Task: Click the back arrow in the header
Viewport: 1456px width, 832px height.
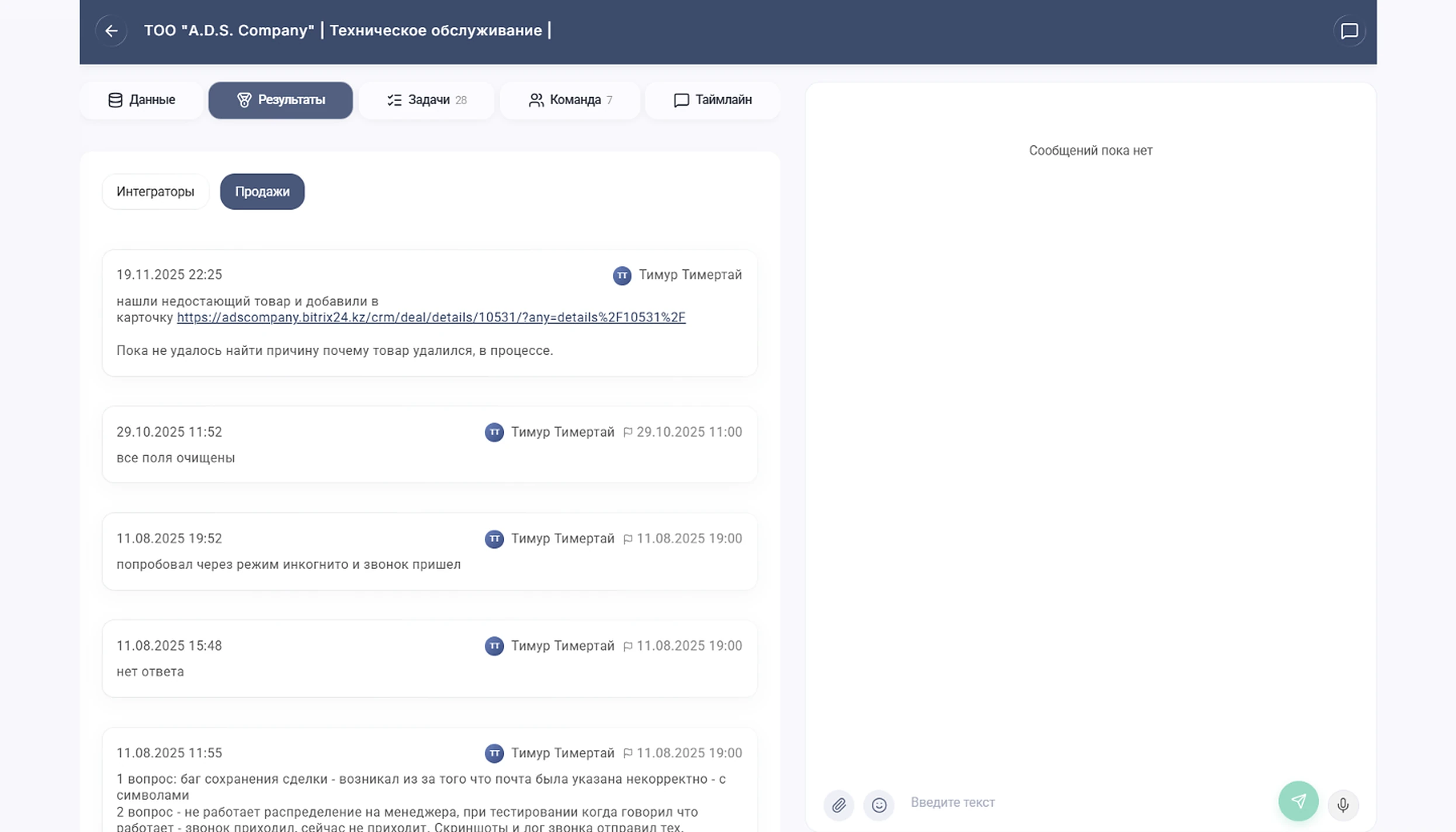Action: click(x=111, y=30)
